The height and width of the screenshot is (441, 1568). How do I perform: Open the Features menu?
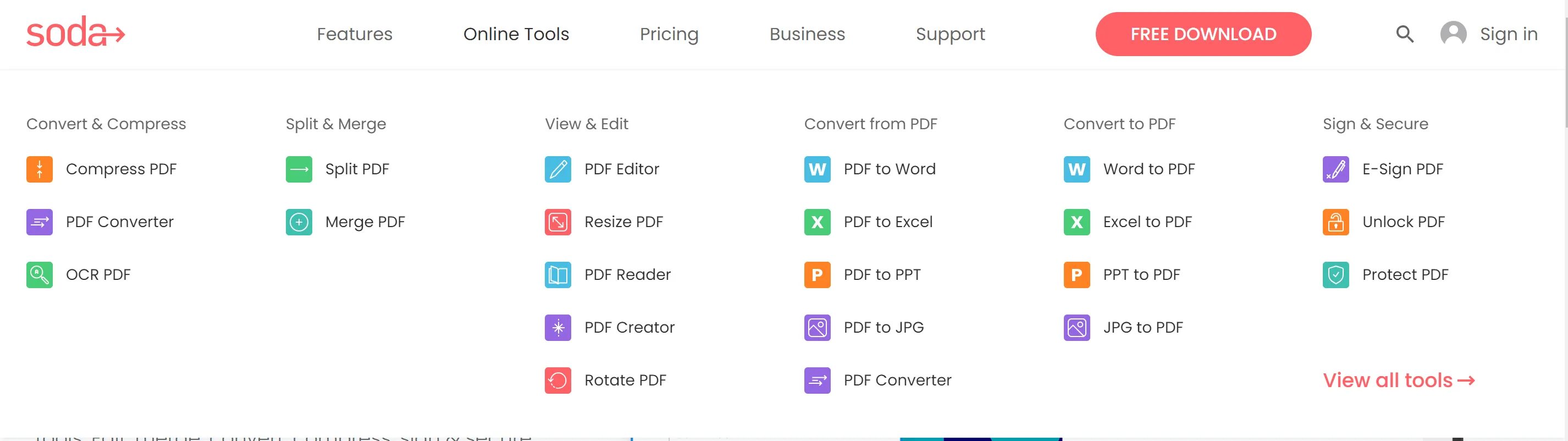tap(354, 34)
